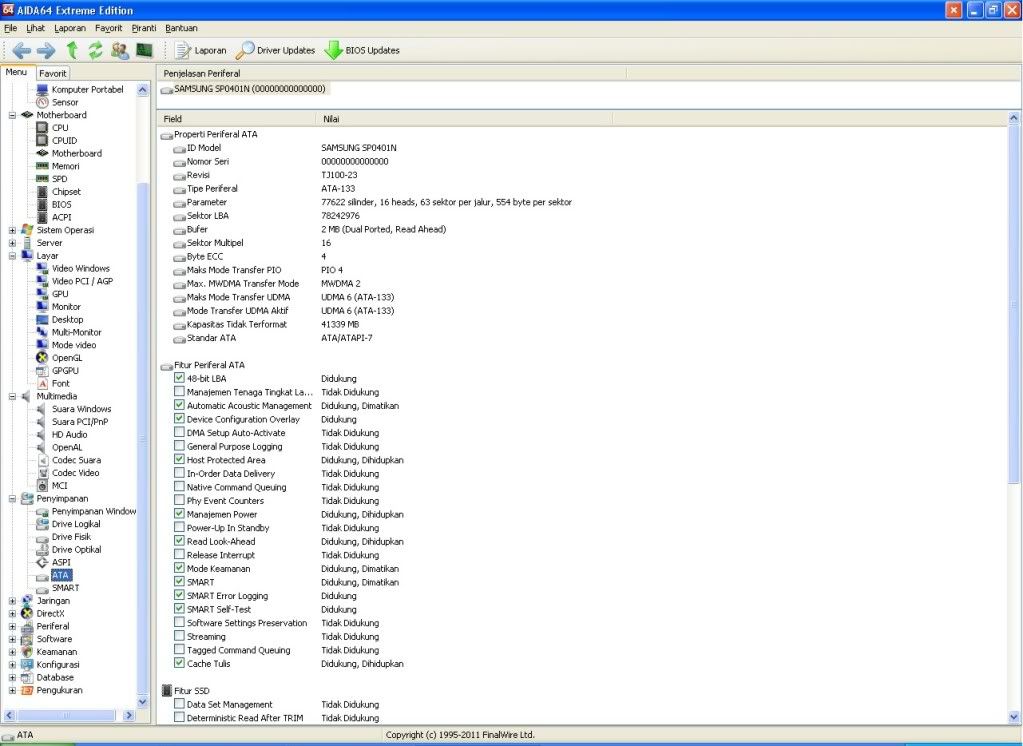Expand the Software tree node
Screen dimensions: 1023x746
click(x=12, y=639)
